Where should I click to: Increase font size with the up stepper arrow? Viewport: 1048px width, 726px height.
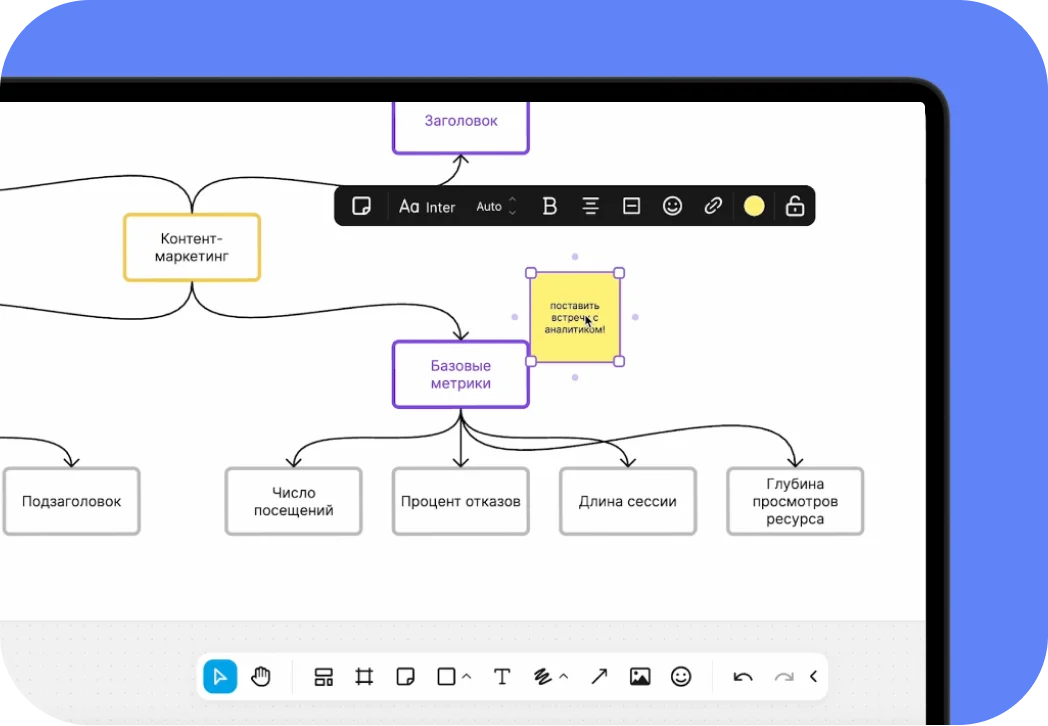[x=513, y=199]
